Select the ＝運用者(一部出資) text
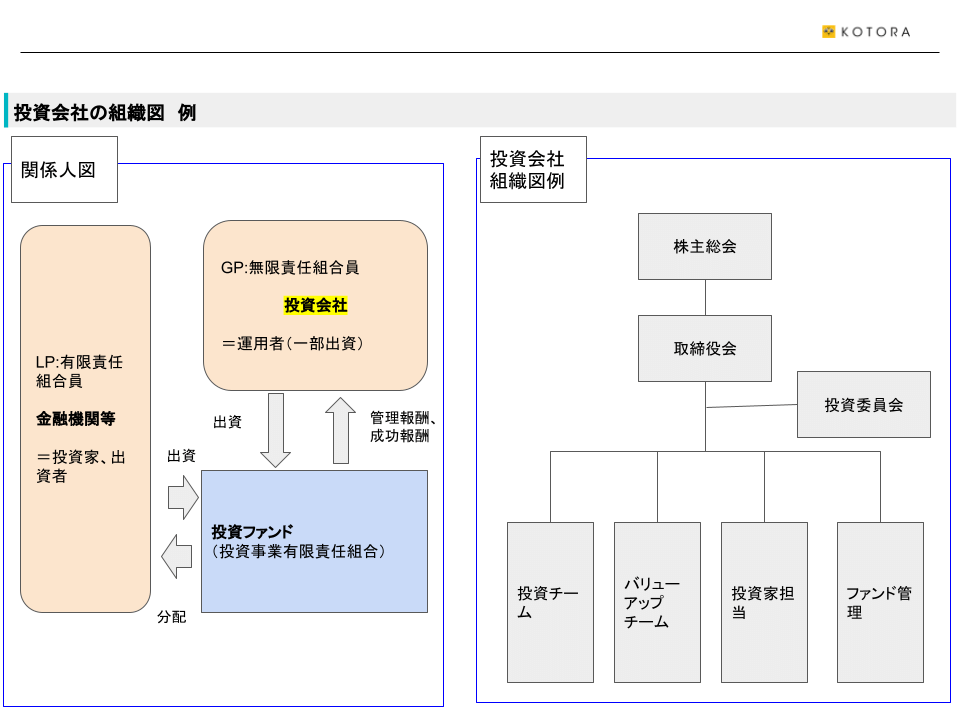 pos(293,343)
